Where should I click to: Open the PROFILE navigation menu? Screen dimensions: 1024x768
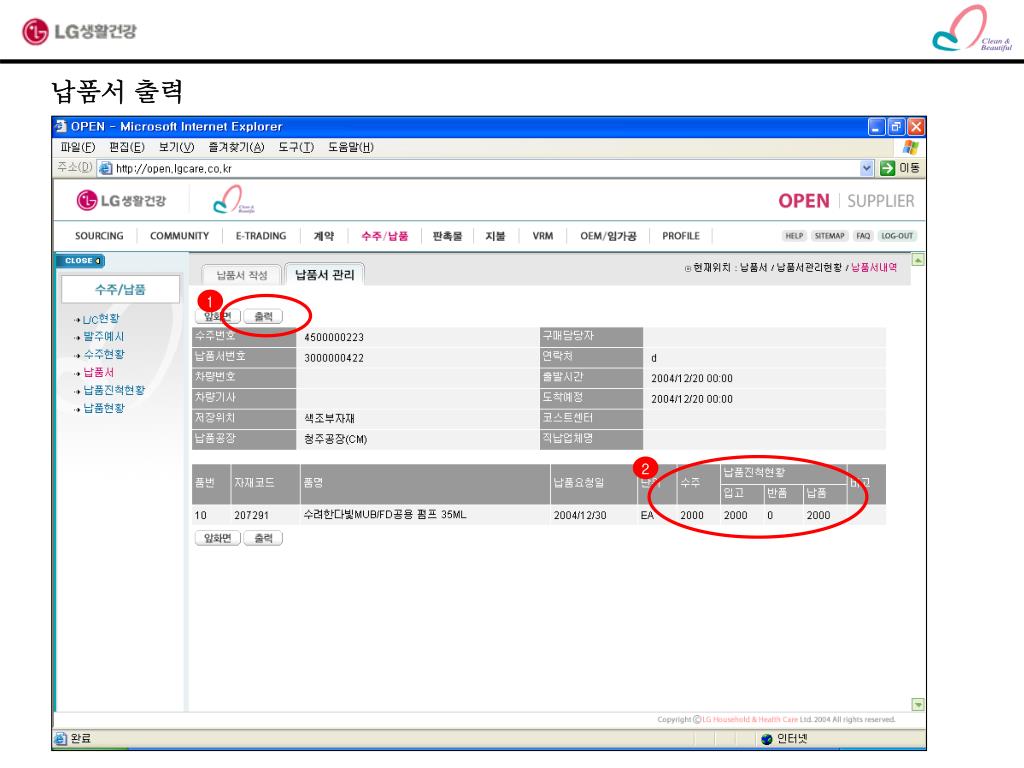click(680, 236)
